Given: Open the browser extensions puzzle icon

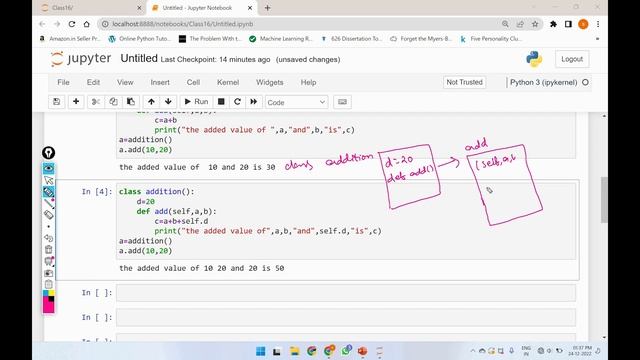Looking at the screenshot, I should point(553,24).
